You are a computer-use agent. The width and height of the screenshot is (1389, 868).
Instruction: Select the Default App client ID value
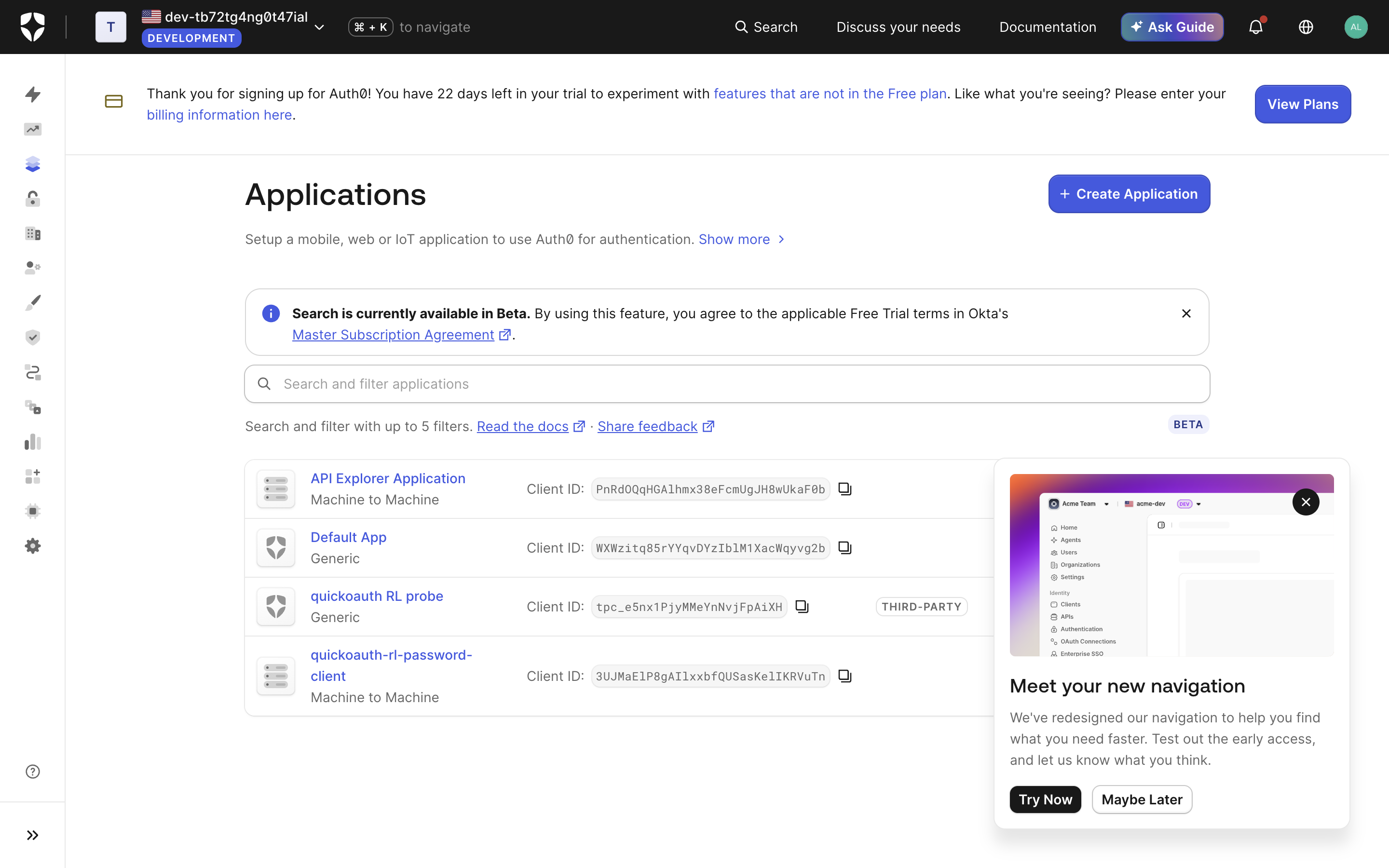(710, 548)
